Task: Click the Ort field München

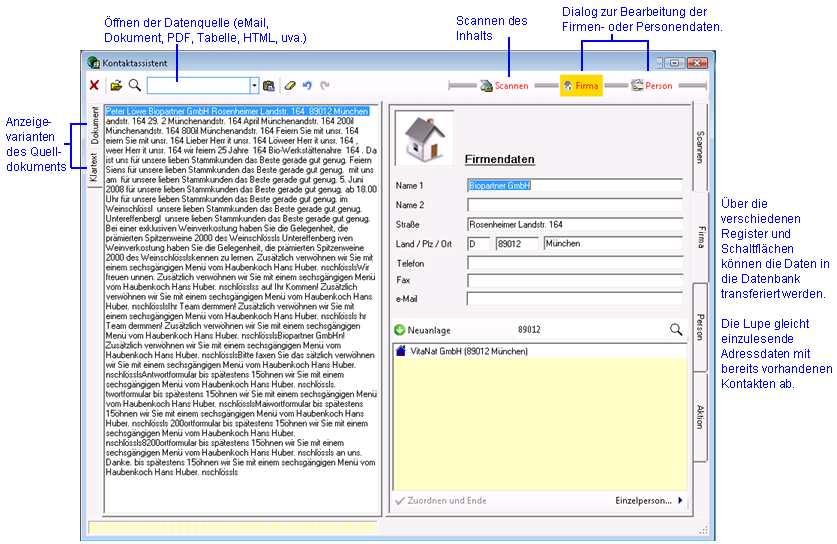Action: coord(613,243)
